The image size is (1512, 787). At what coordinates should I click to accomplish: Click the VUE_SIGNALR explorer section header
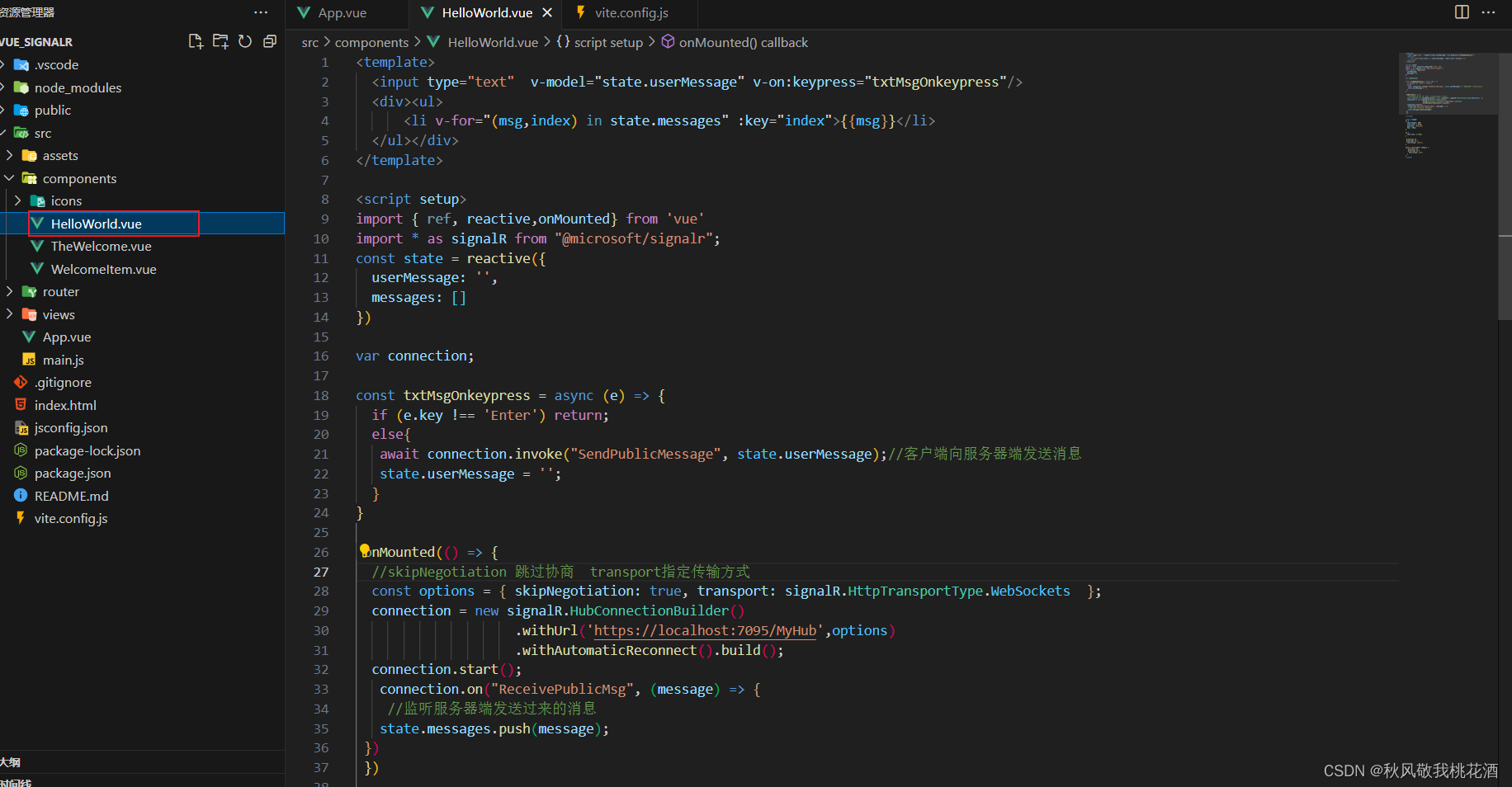(36, 41)
